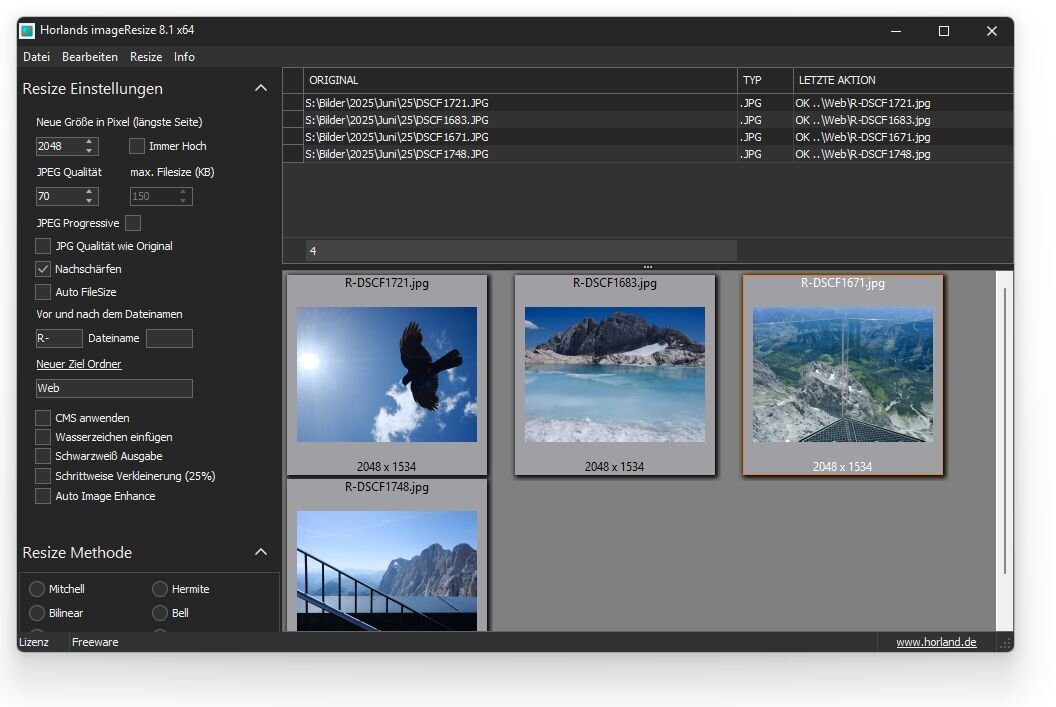Select Bilinear resize method
Image resolution: width=1056 pixels, height=707 pixels.
[37, 613]
